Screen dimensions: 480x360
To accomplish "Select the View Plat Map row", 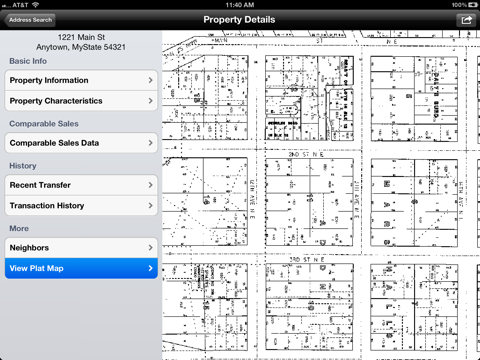I will 81,268.
